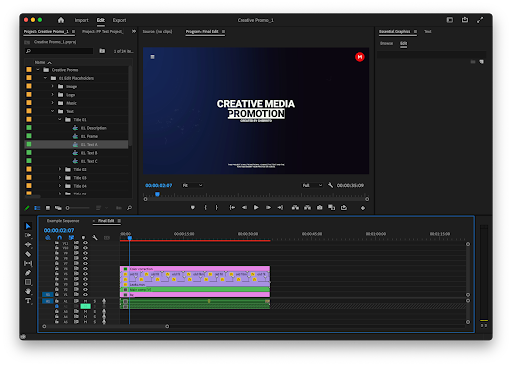Expand the Music bin
512x366 pixels.
[52, 103]
